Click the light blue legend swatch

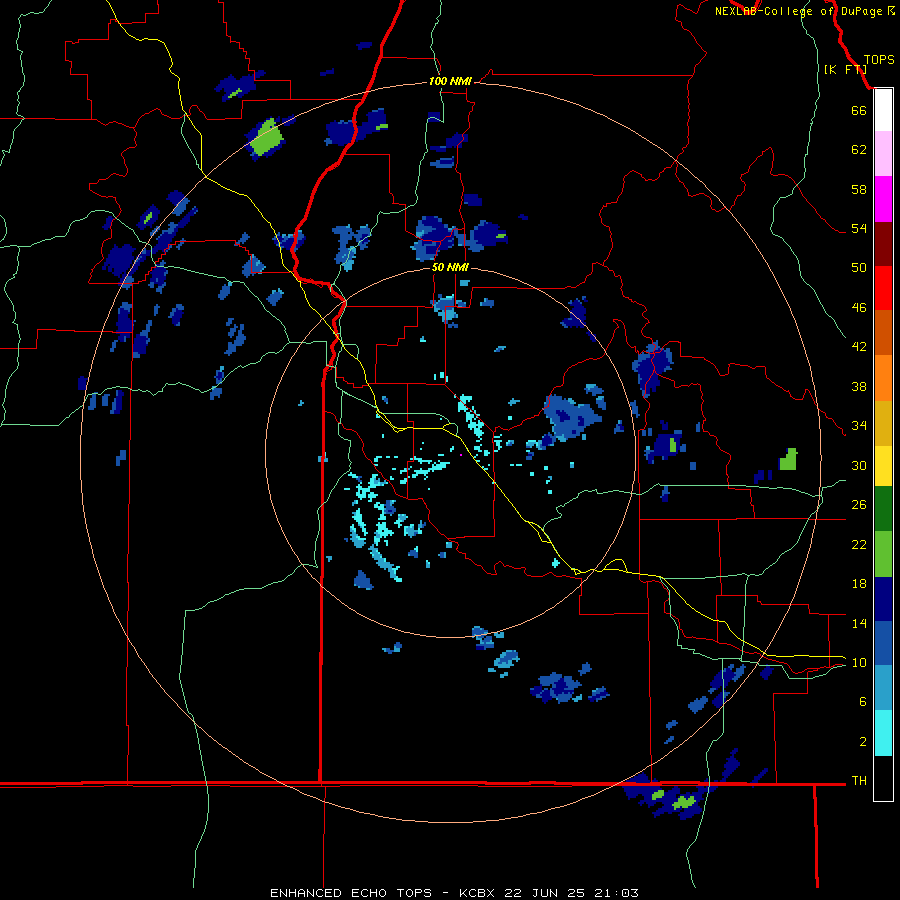(883, 687)
